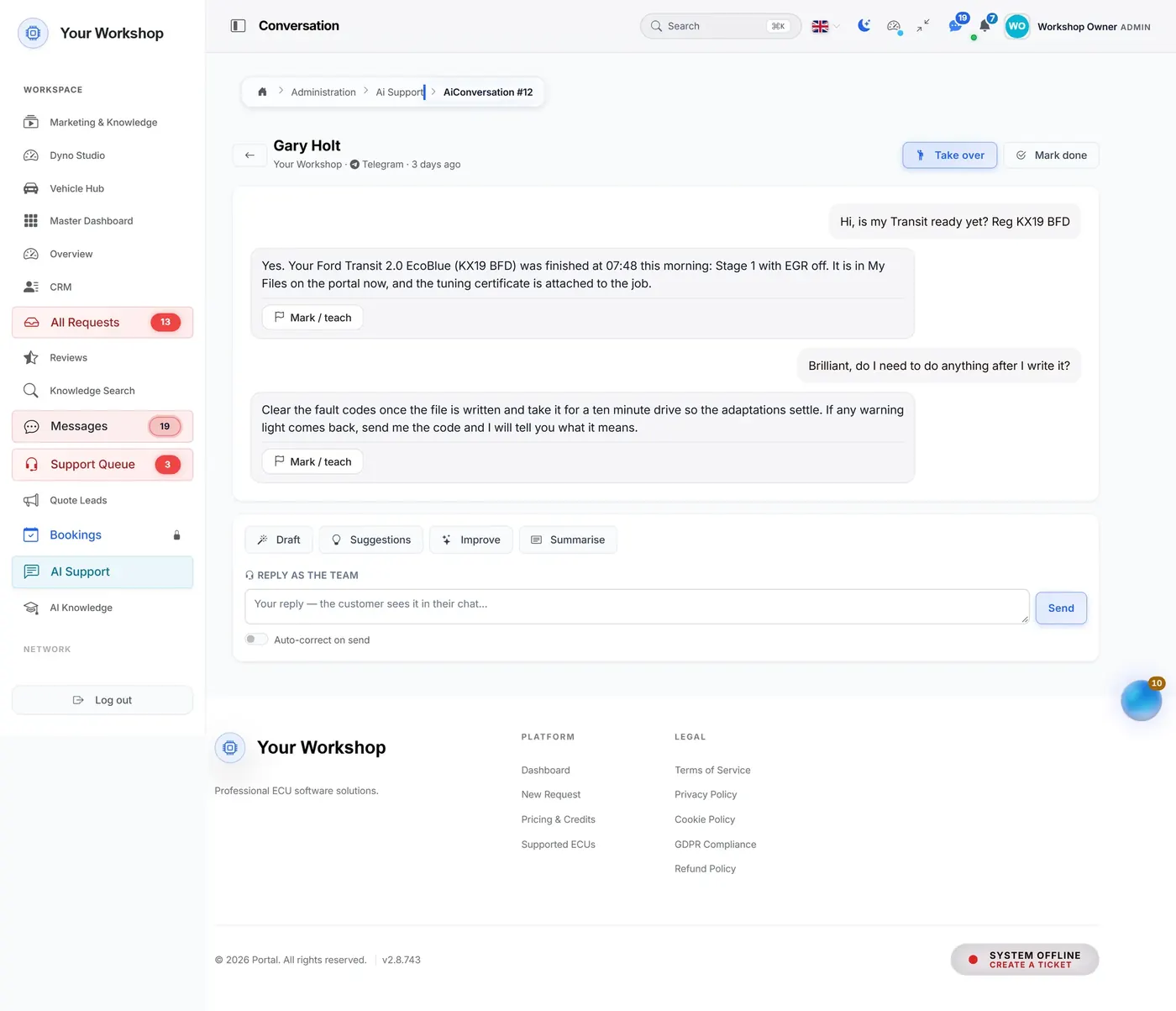Open Ai Support breadcrumb link
Viewport: 1176px width, 1011px height.
pos(400,92)
